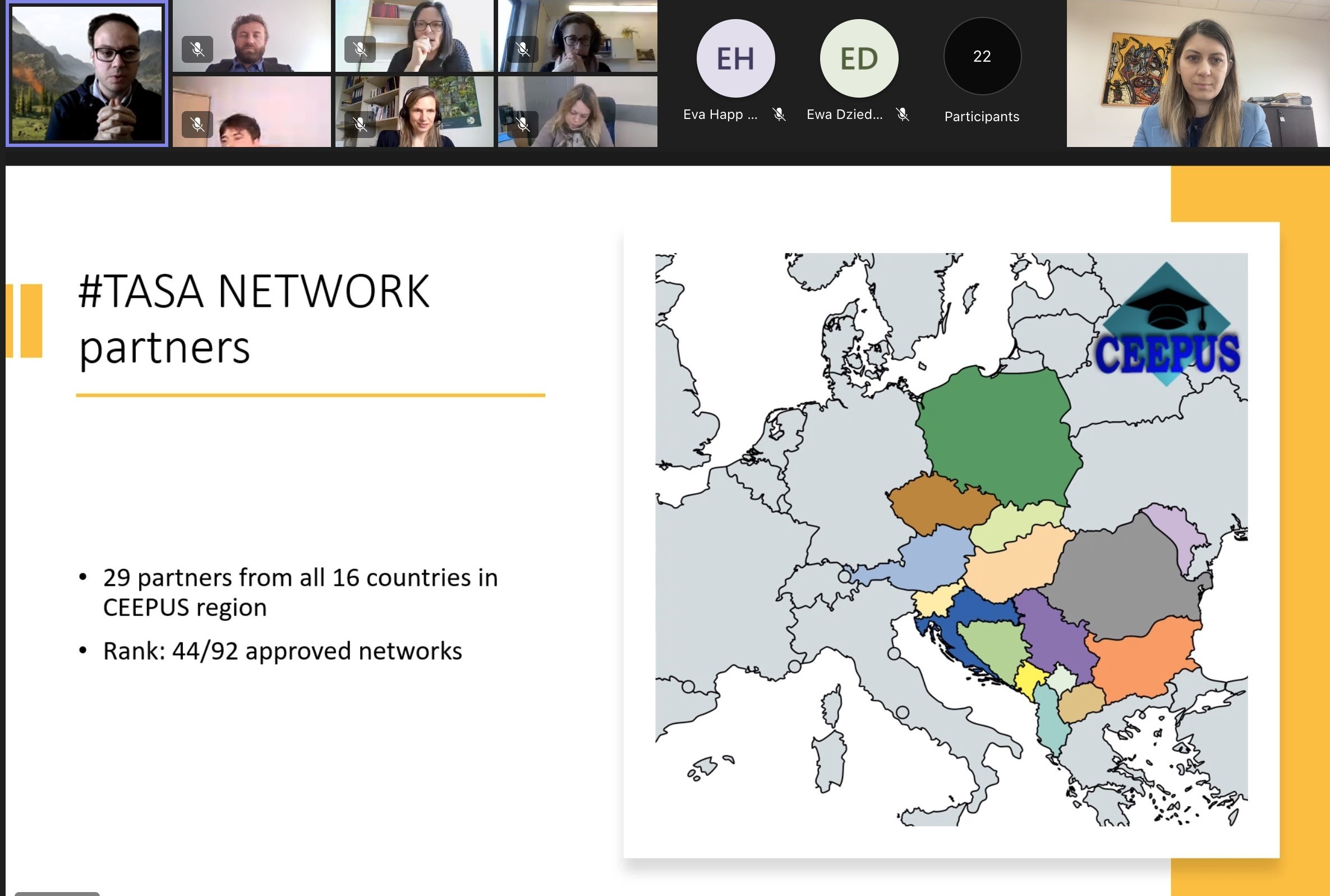Click muted mic icon on dark-haired participant tile
The image size is (1330, 896).
[x=197, y=124]
